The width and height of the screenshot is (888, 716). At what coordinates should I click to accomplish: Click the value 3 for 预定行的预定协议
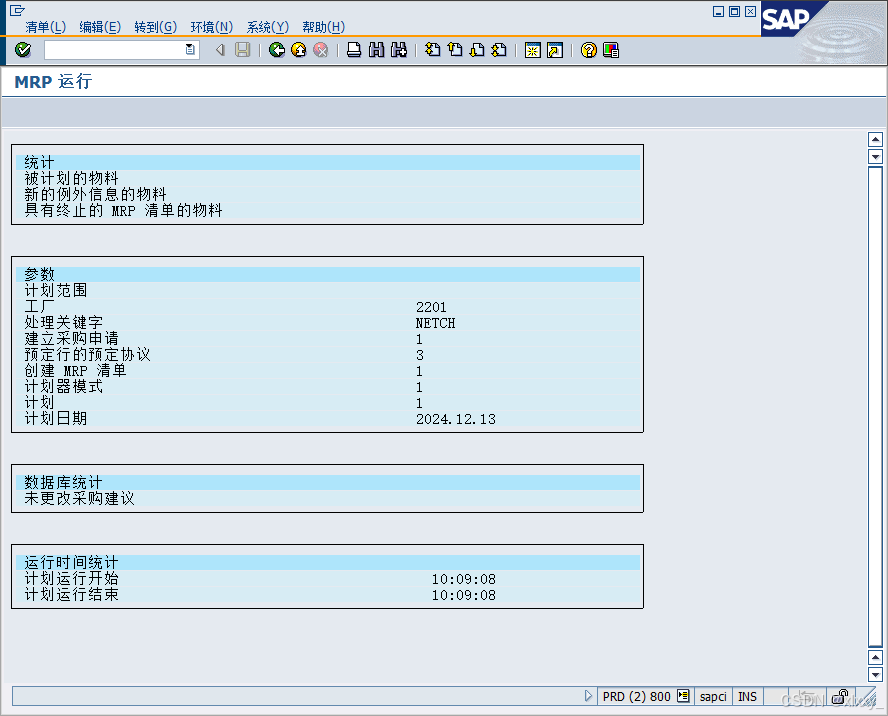[x=420, y=355]
